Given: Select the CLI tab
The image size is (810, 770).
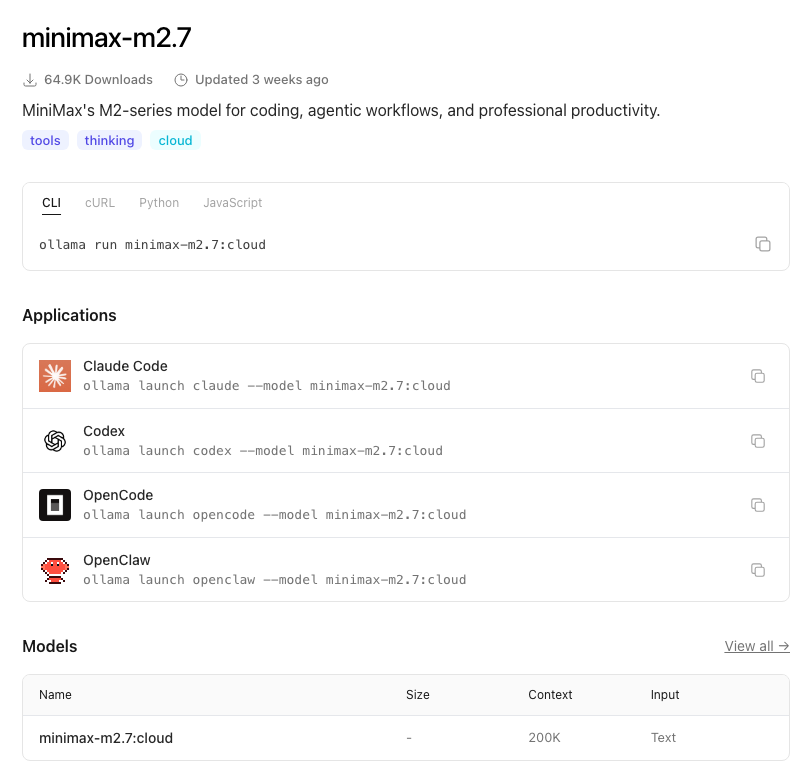Looking at the screenshot, I should click(x=51, y=203).
